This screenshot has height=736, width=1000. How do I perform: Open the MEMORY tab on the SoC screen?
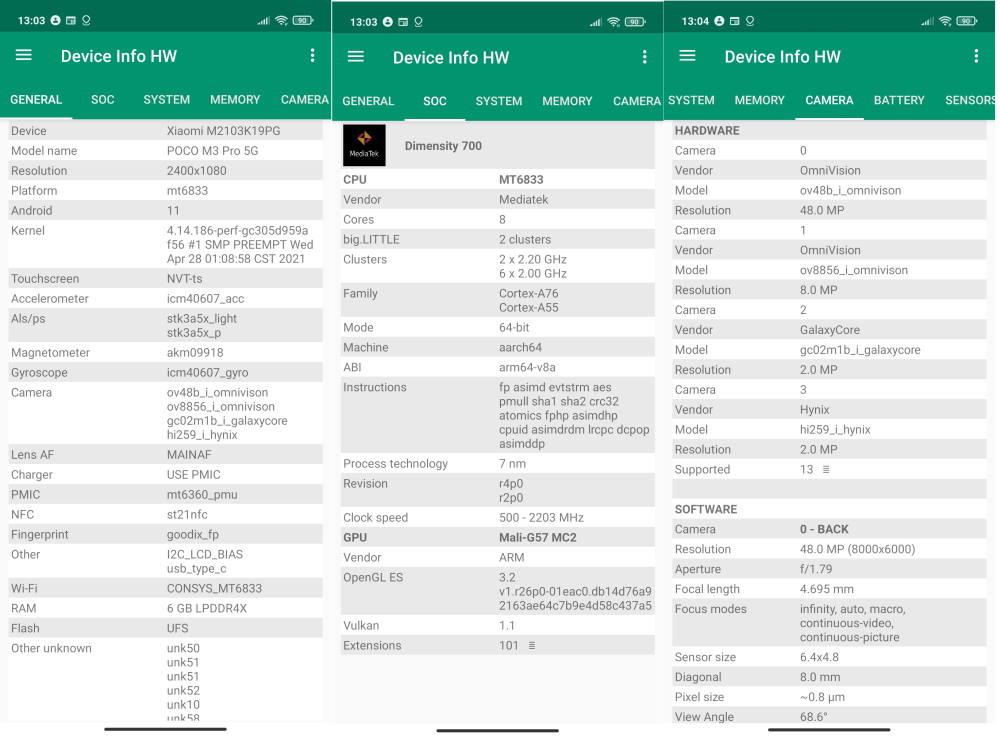click(568, 101)
